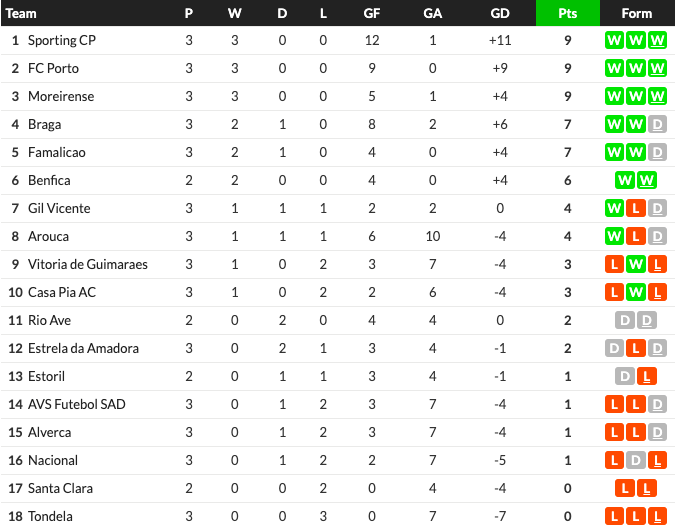The width and height of the screenshot is (676, 530).
Task: Click Nacional's grey D form badge
Action: 635,461
